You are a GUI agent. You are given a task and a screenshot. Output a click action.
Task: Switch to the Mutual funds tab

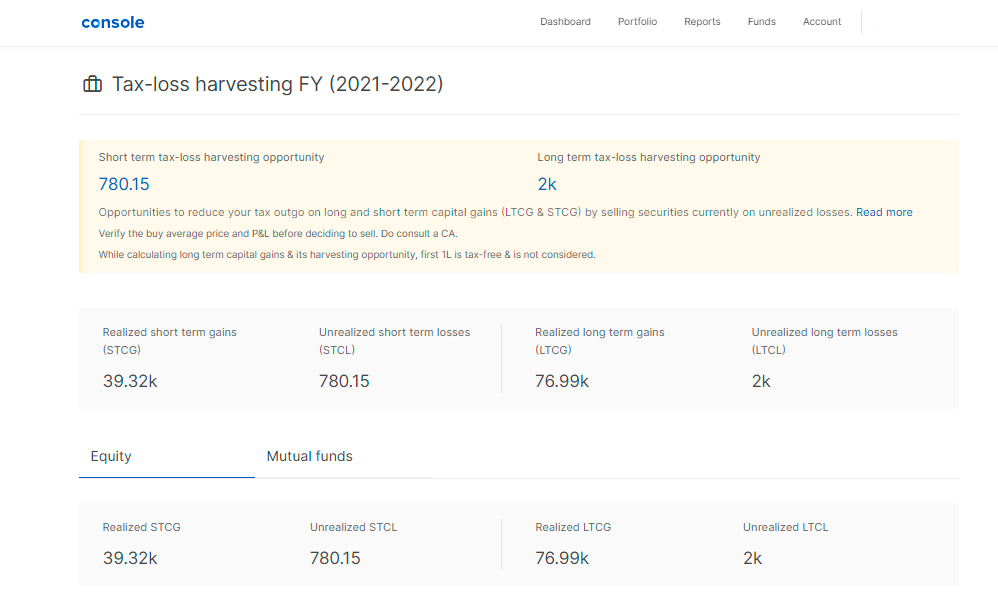tap(309, 456)
